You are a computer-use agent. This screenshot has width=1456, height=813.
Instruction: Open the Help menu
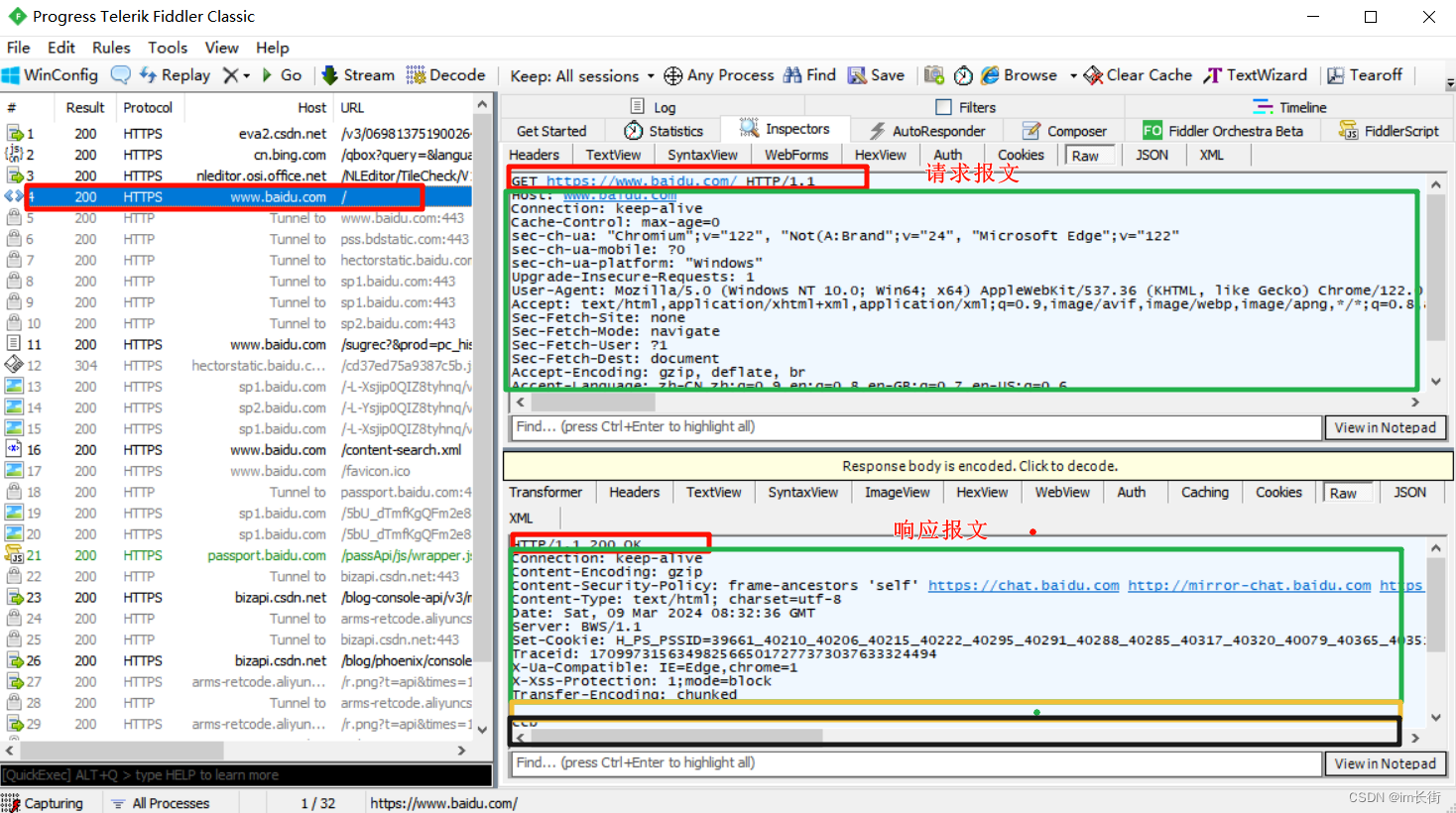[272, 48]
